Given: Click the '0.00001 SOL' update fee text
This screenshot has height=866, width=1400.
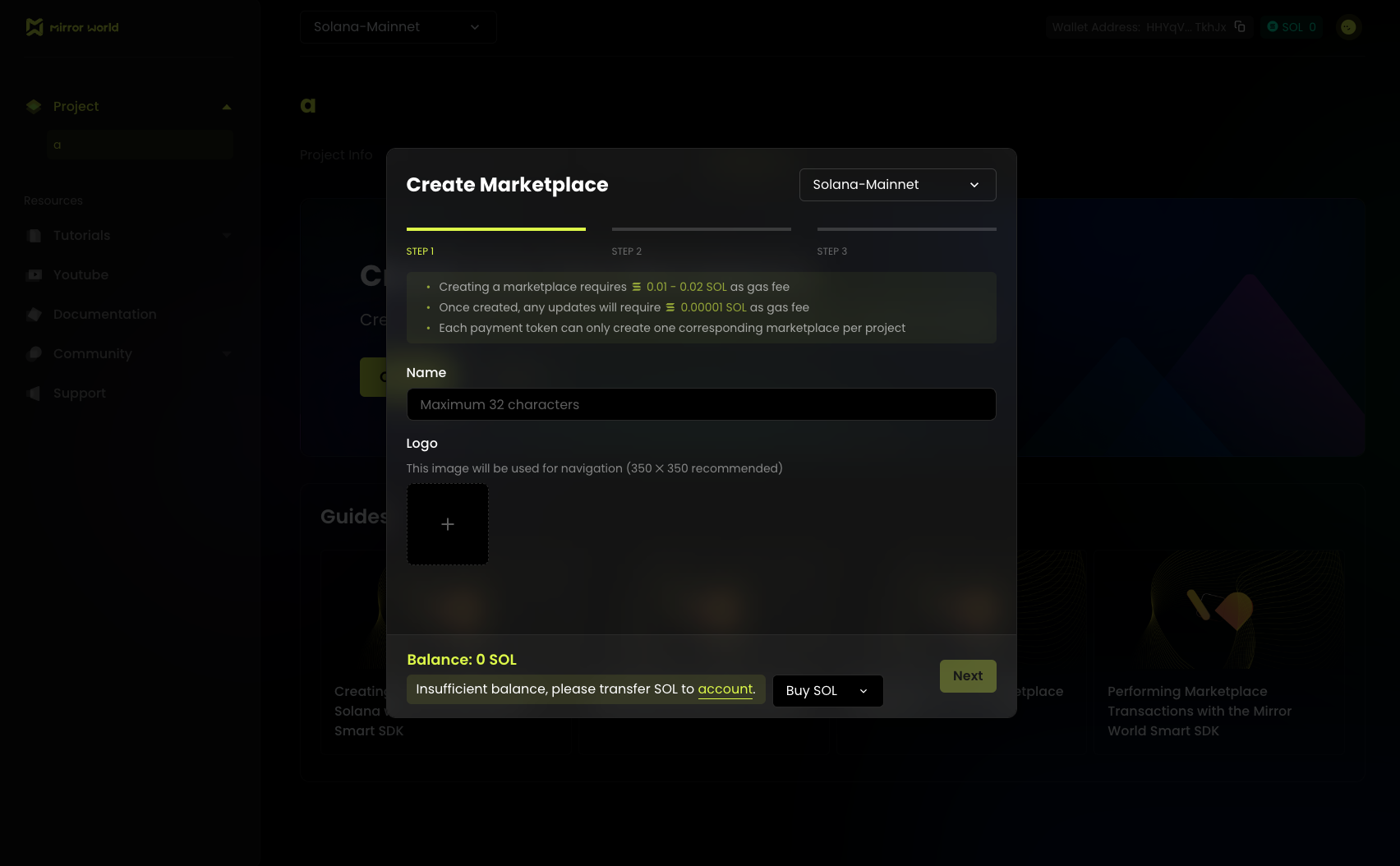Looking at the screenshot, I should [714, 307].
